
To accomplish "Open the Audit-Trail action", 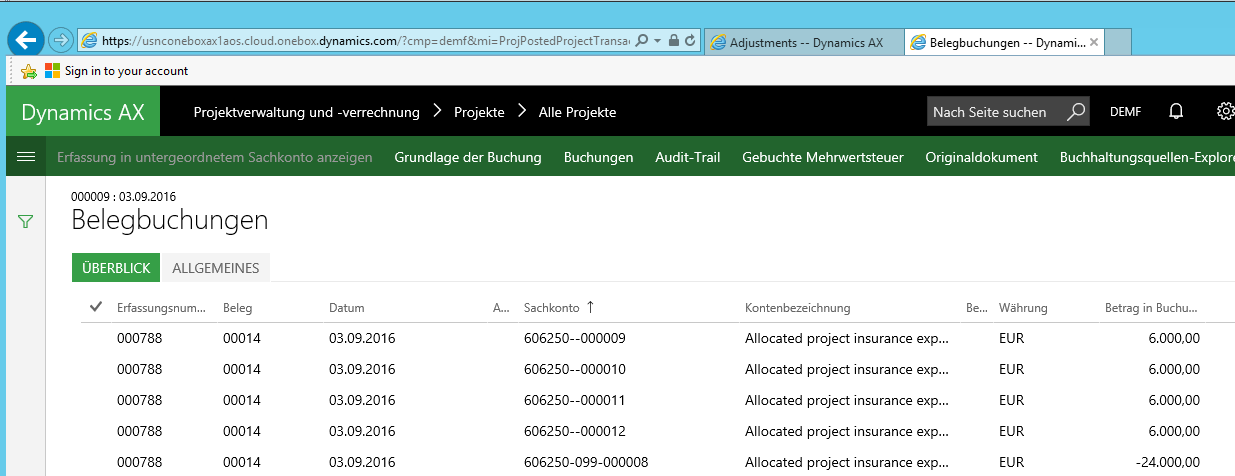I will [687, 157].
